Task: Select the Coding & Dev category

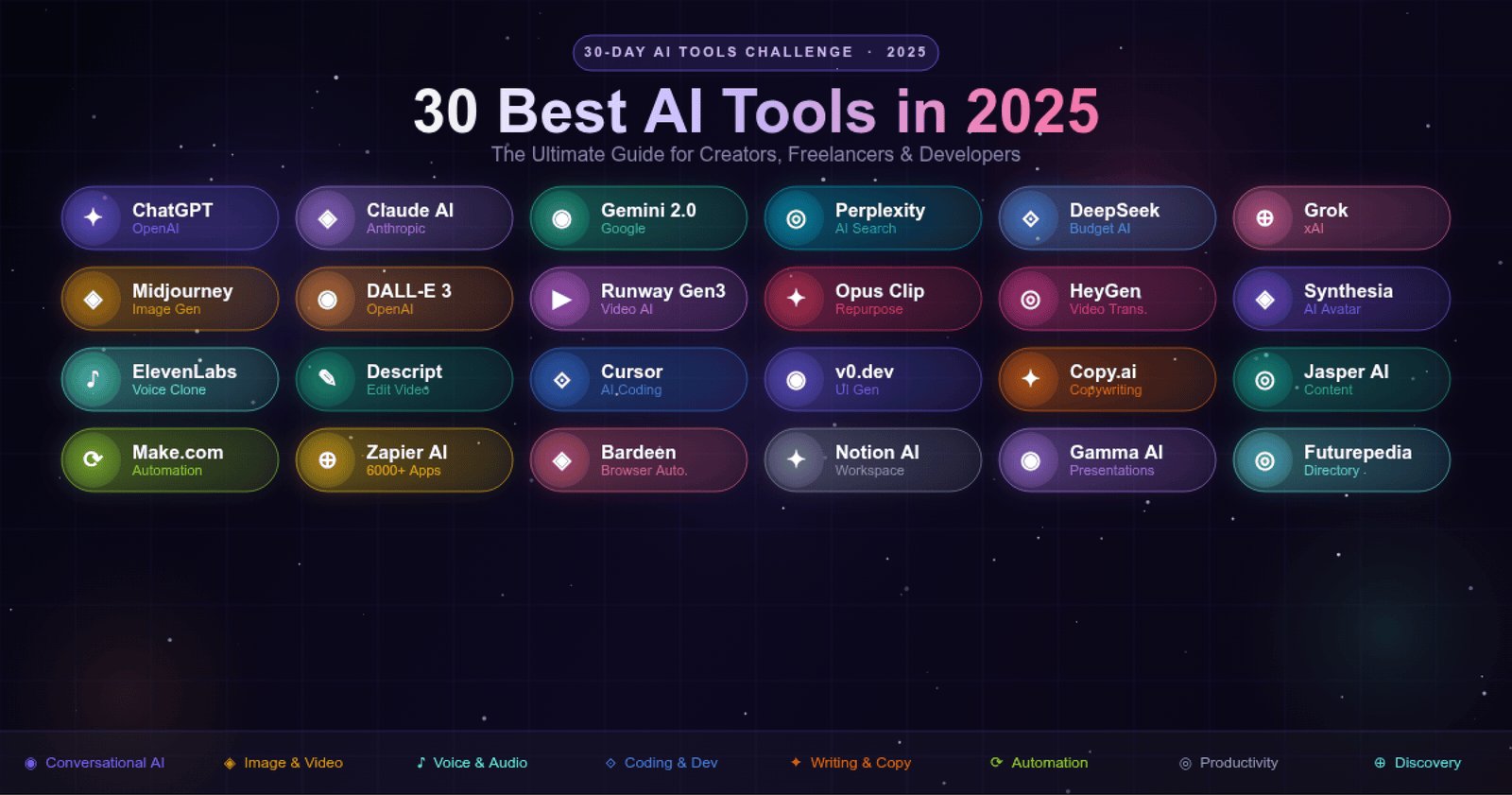Action: [x=661, y=763]
